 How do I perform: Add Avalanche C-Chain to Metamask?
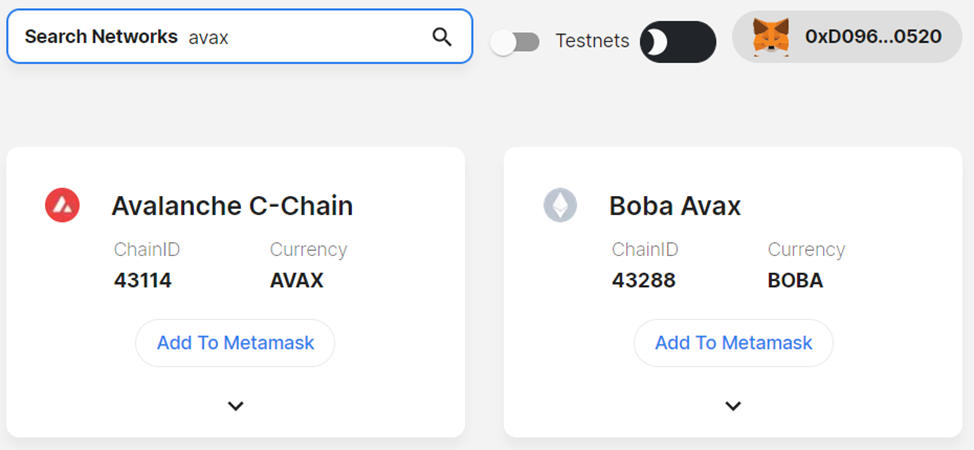click(235, 343)
